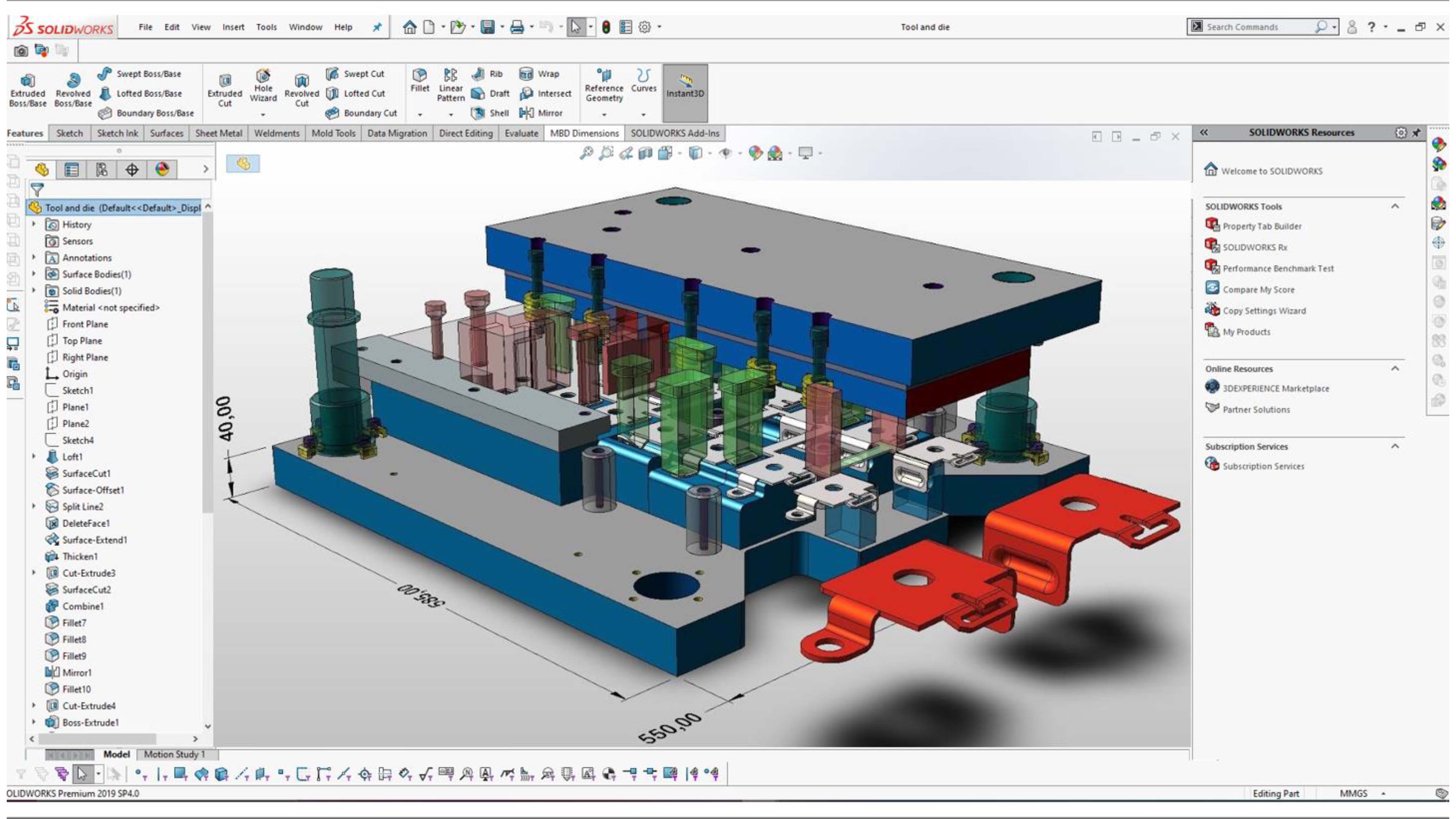This screenshot has height=819, width=1456.
Task: Open the Tools menu
Action: click(x=266, y=27)
